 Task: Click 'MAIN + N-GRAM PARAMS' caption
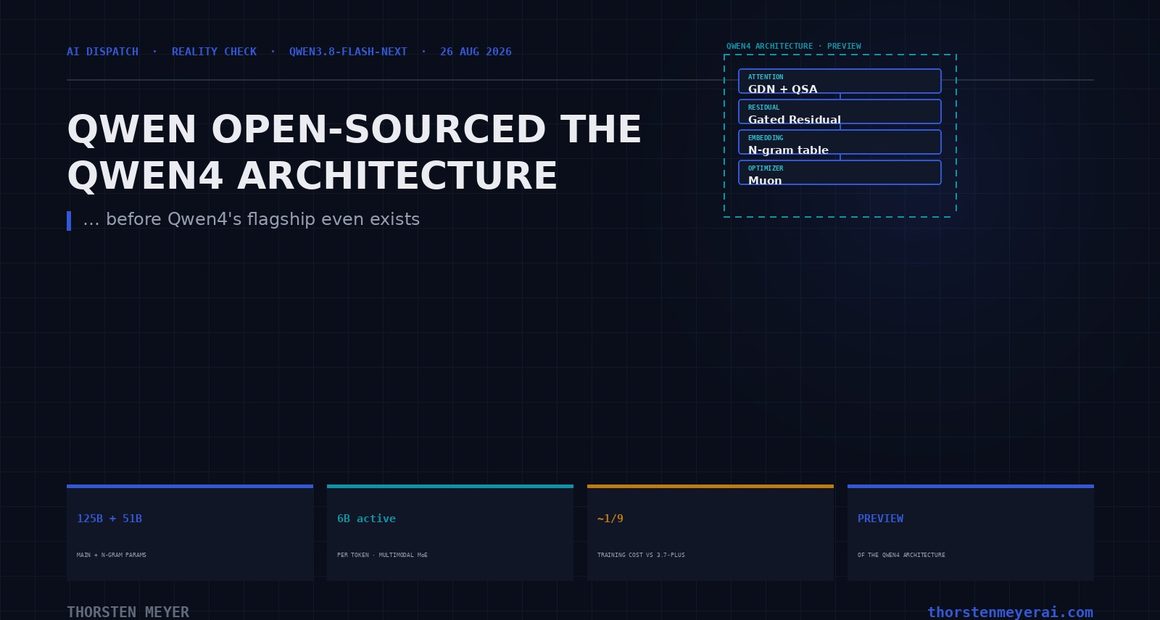click(112, 555)
